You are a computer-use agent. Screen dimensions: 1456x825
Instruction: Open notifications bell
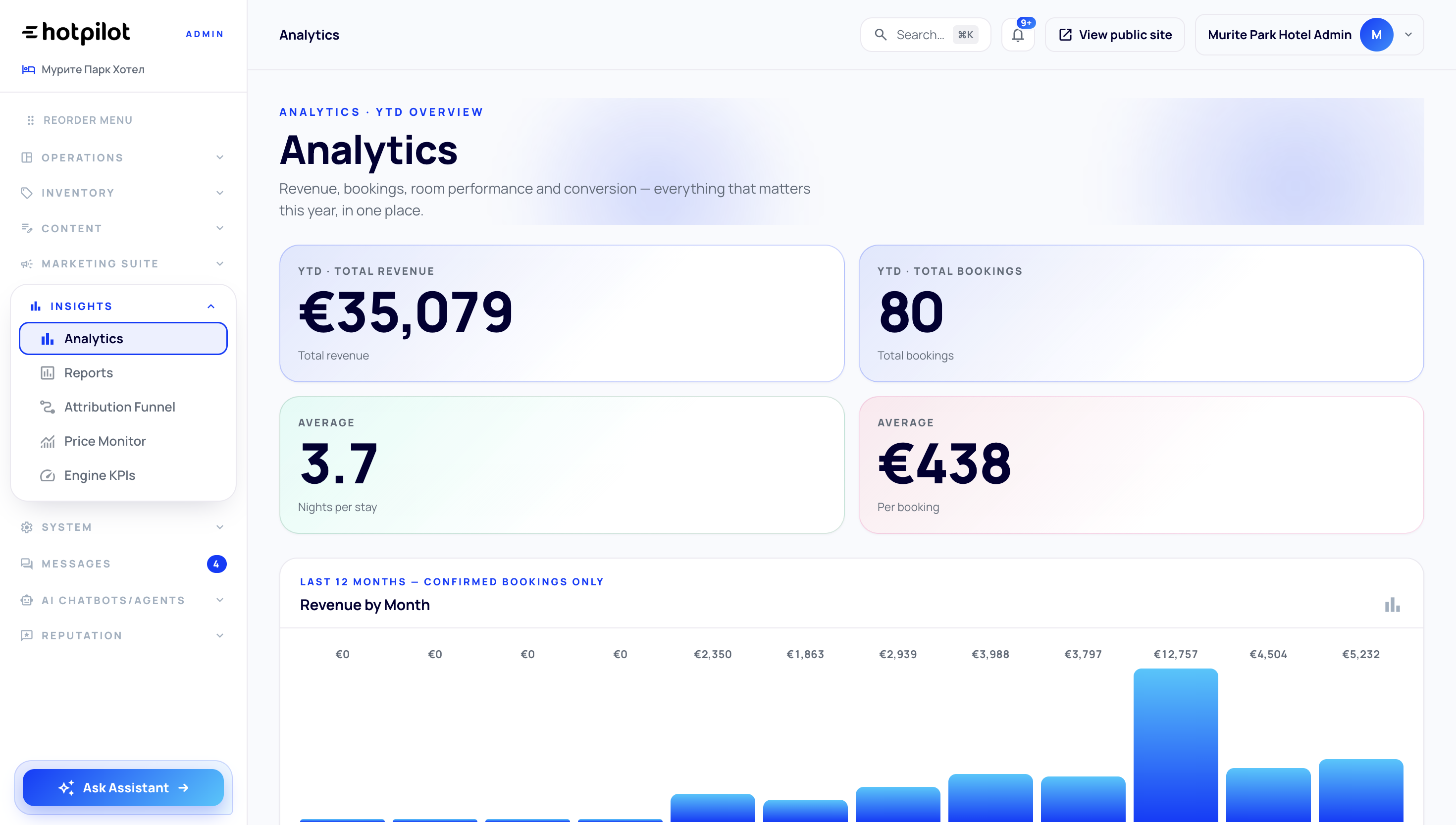(1018, 35)
